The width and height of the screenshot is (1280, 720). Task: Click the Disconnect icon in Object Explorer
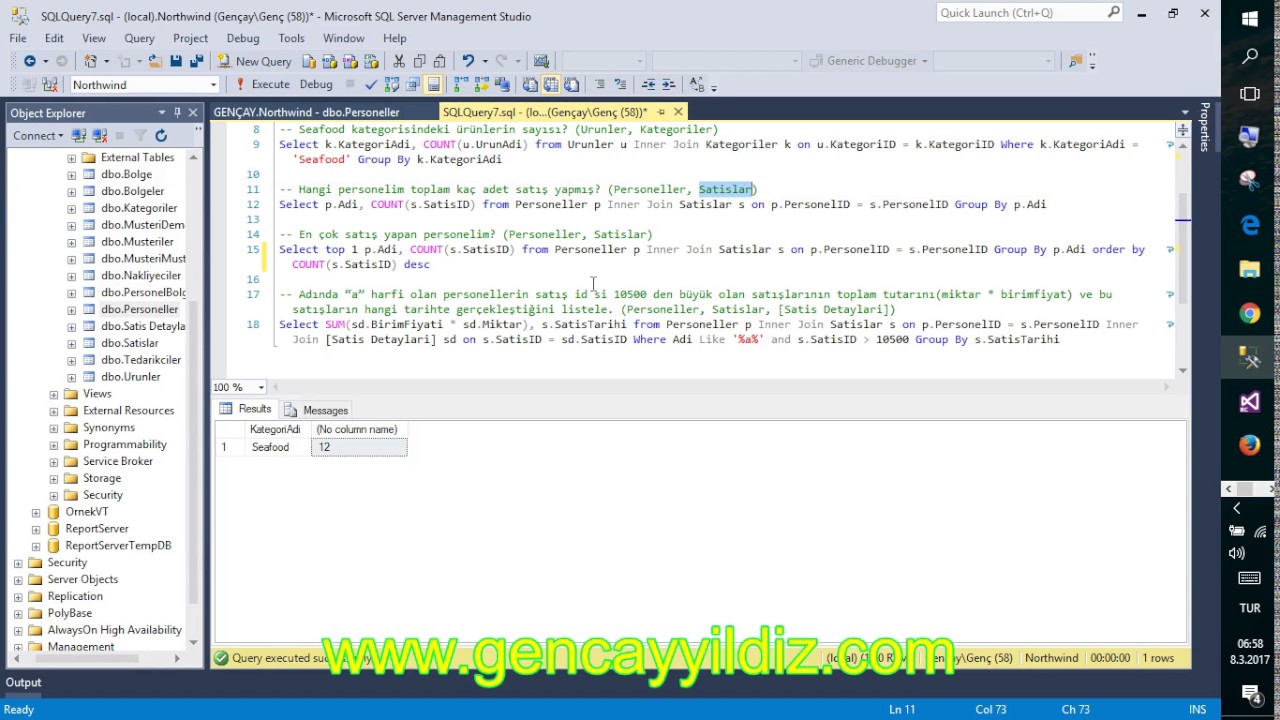coord(99,135)
